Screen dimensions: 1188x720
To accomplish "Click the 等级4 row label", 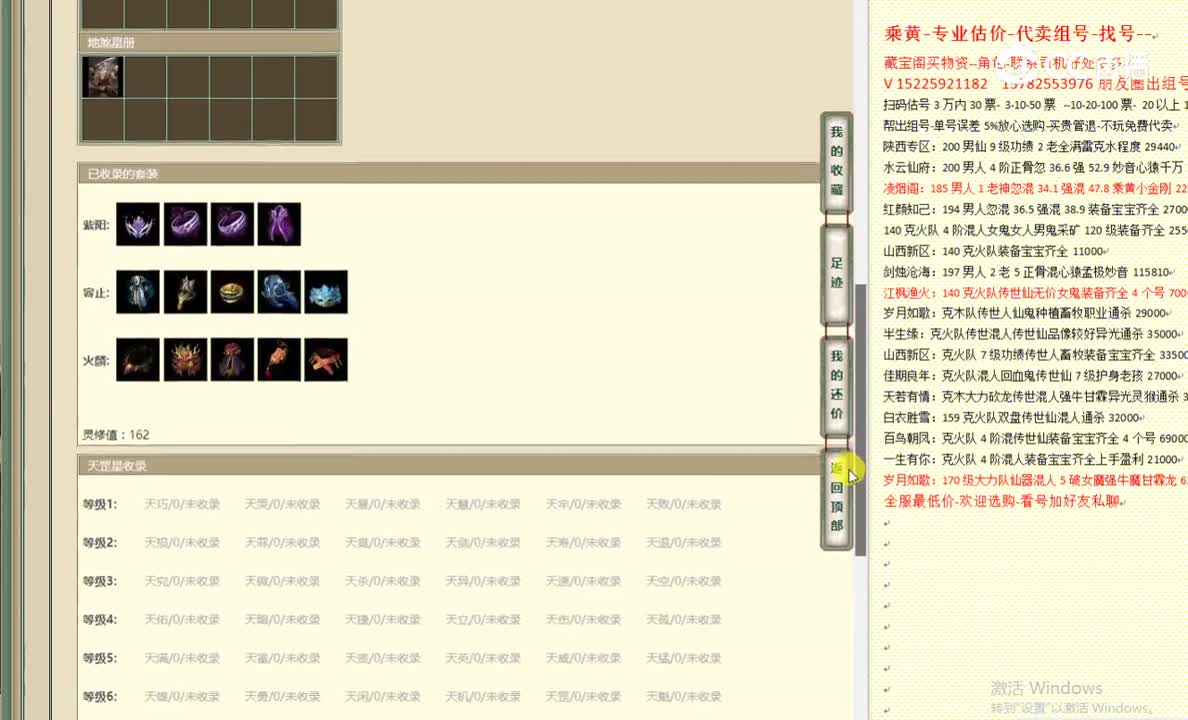I will (x=100, y=619).
